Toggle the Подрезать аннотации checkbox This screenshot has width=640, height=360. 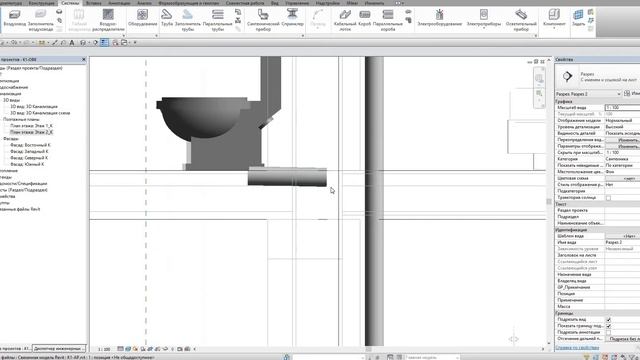(608, 333)
